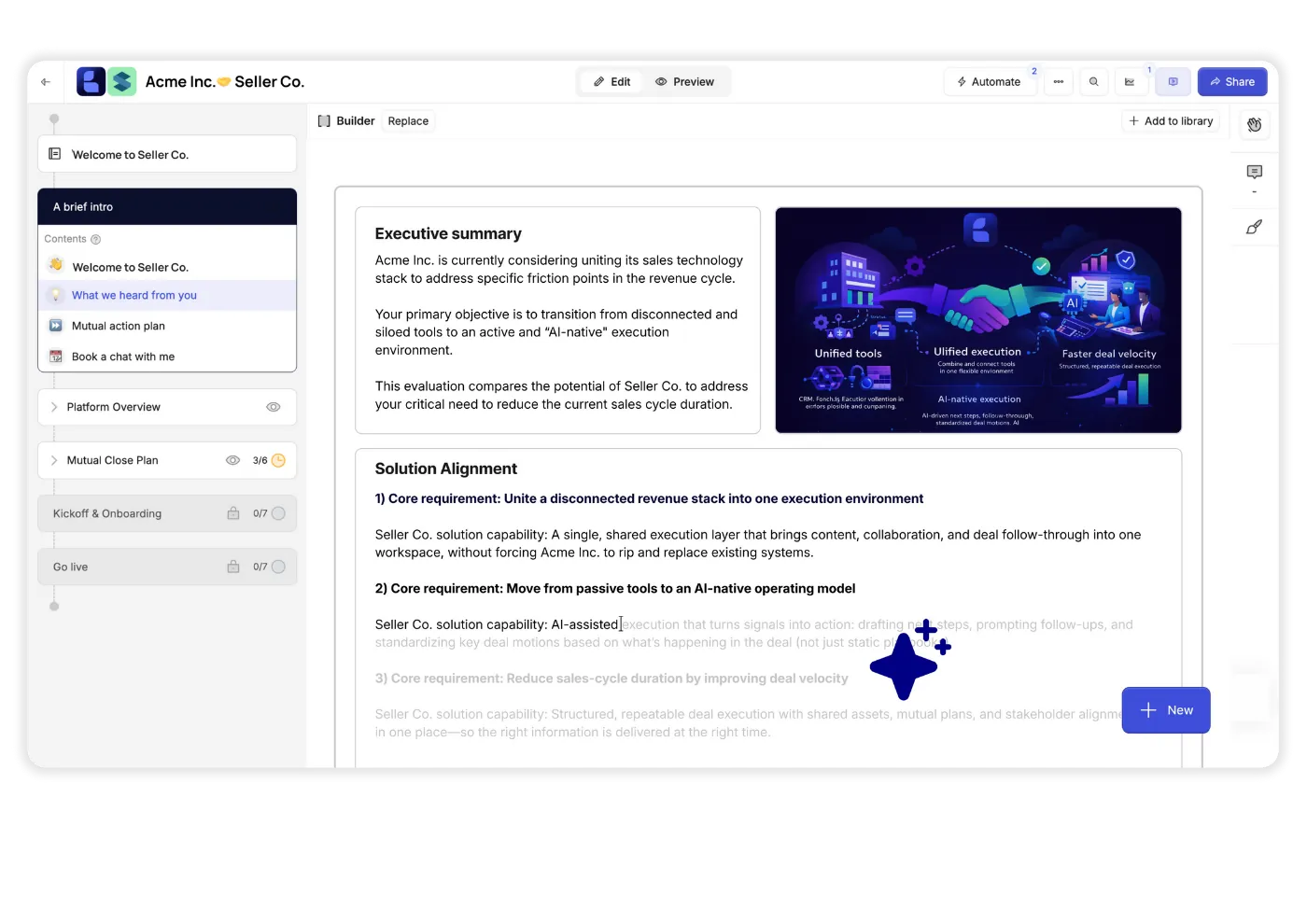Open the Automate panel
This screenshot has height=924, width=1307.
[989, 82]
